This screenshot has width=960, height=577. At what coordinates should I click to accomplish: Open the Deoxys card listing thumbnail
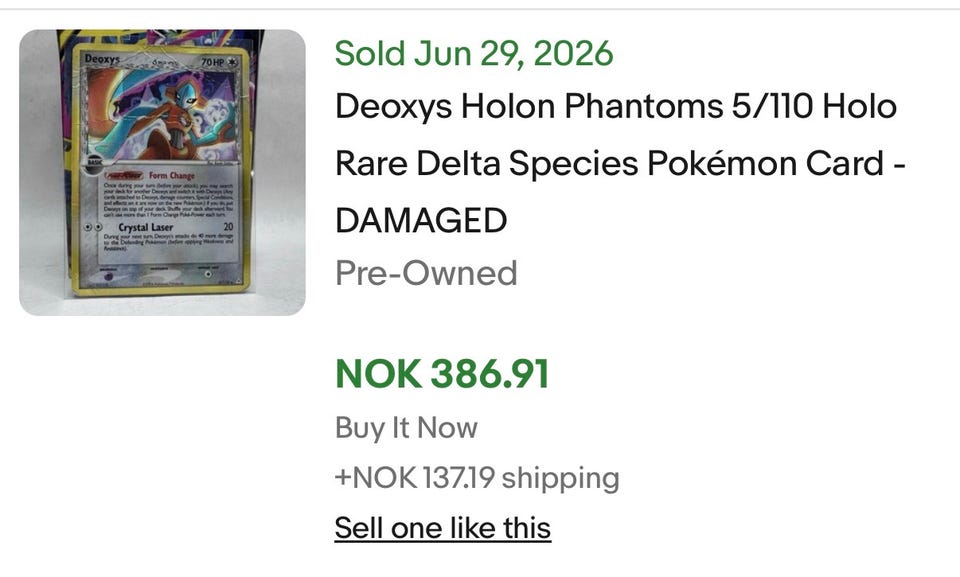click(162, 173)
